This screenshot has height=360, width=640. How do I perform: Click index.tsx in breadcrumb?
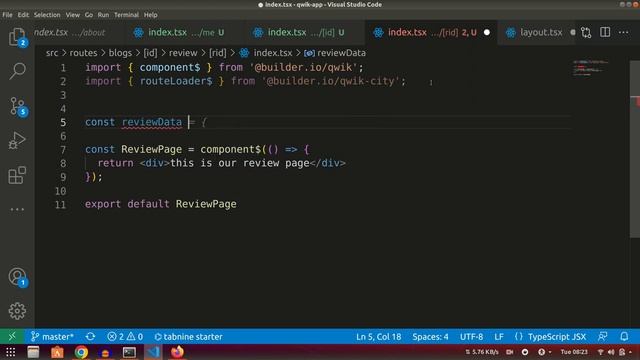(273, 53)
